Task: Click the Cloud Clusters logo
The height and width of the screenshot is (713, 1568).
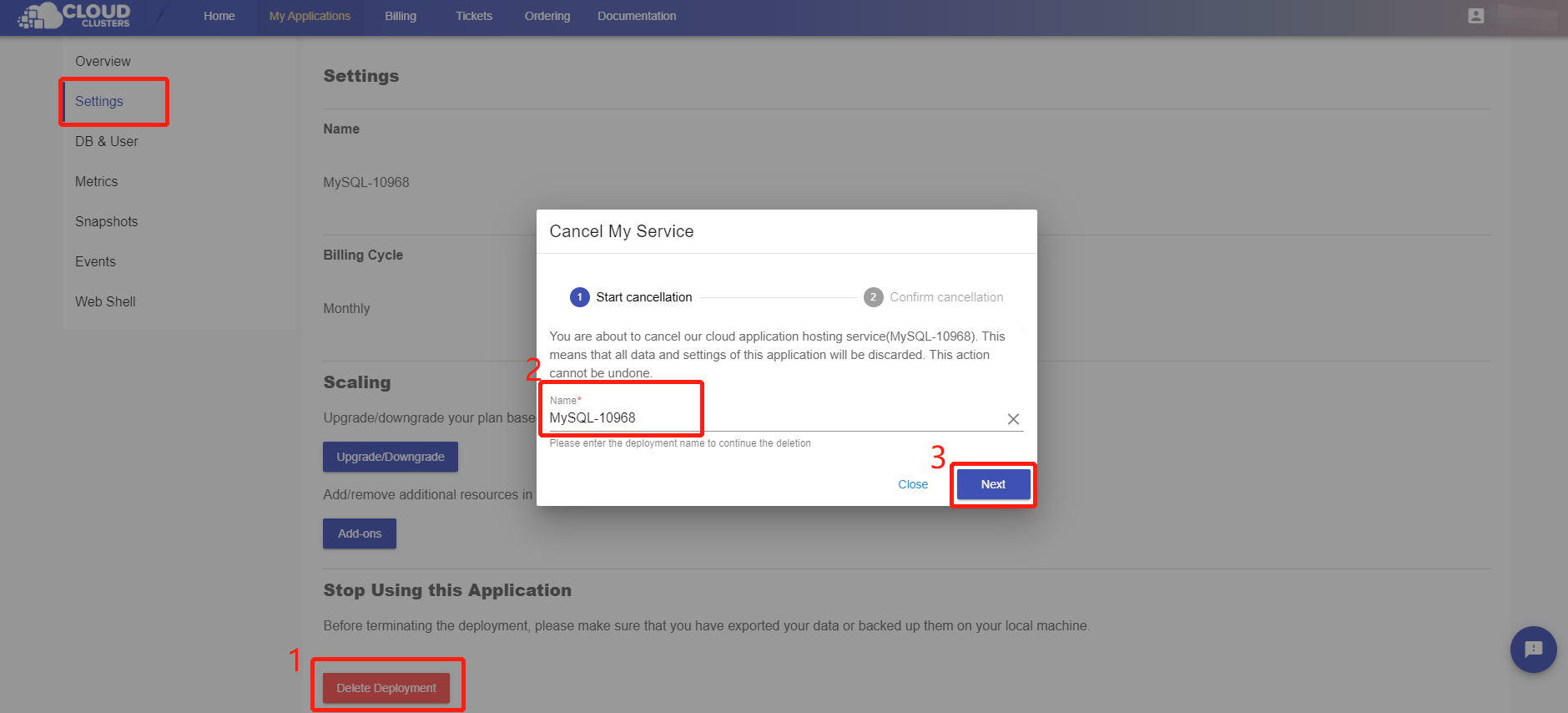Action: click(x=74, y=15)
